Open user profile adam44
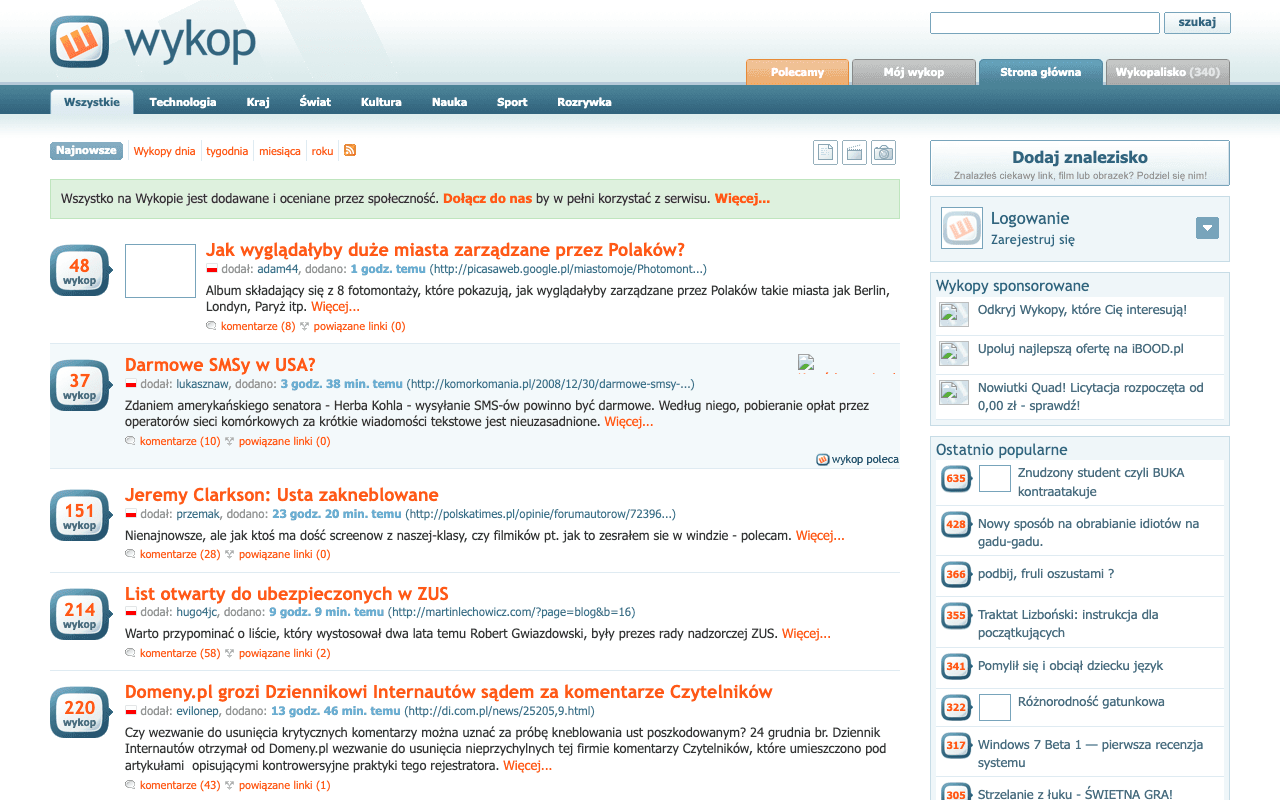This screenshot has height=800, width=1280. pos(278,269)
